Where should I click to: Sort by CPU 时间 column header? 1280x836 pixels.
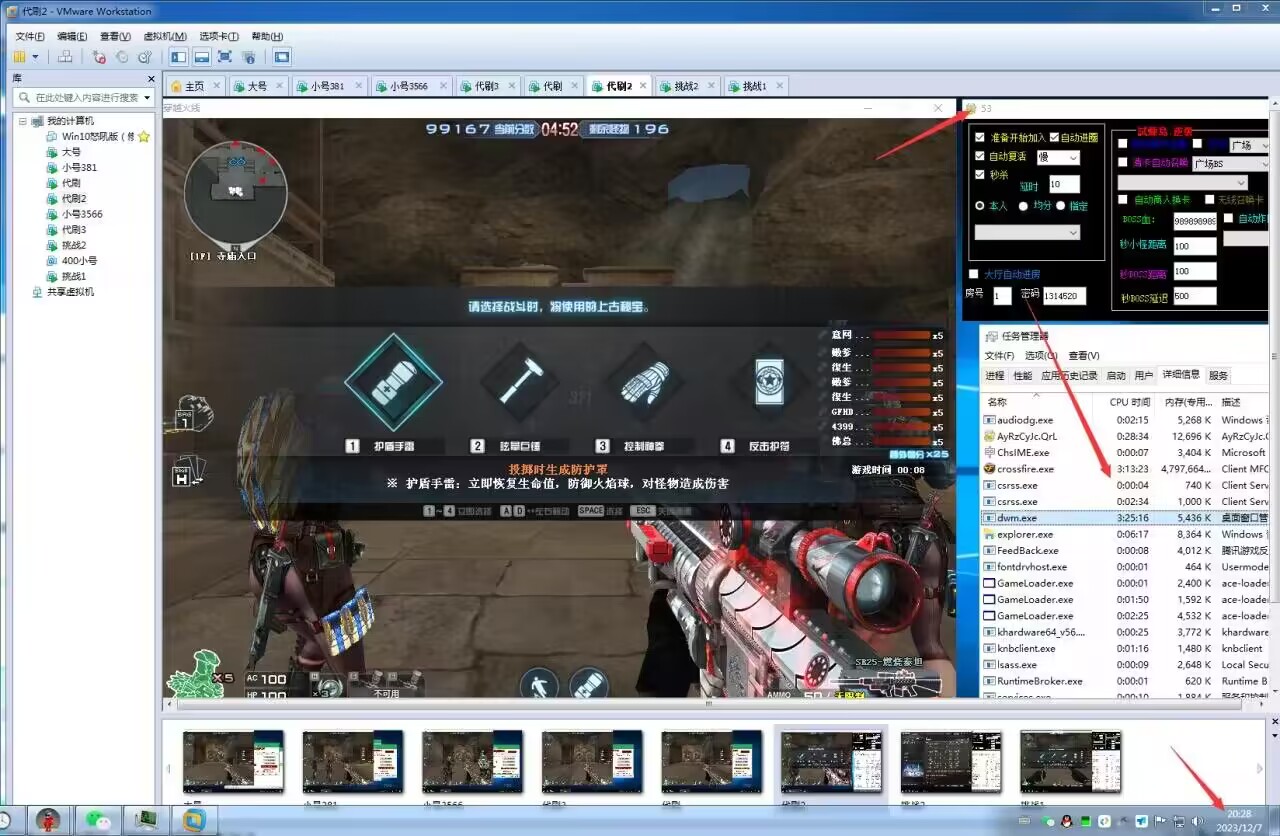point(1131,402)
